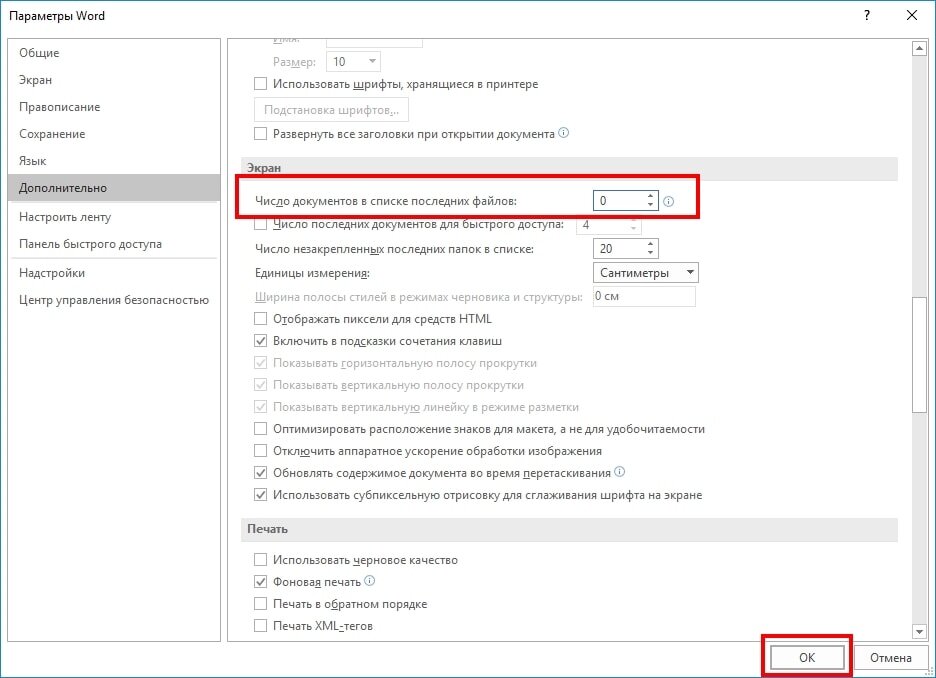Click the Подстановка шрифтов button
The height and width of the screenshot is (678, 936).
coord(331,110)
